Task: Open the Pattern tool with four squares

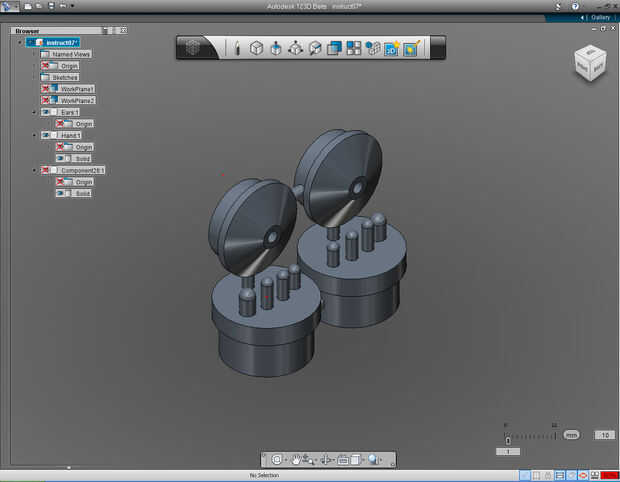Action: [354, 47]
